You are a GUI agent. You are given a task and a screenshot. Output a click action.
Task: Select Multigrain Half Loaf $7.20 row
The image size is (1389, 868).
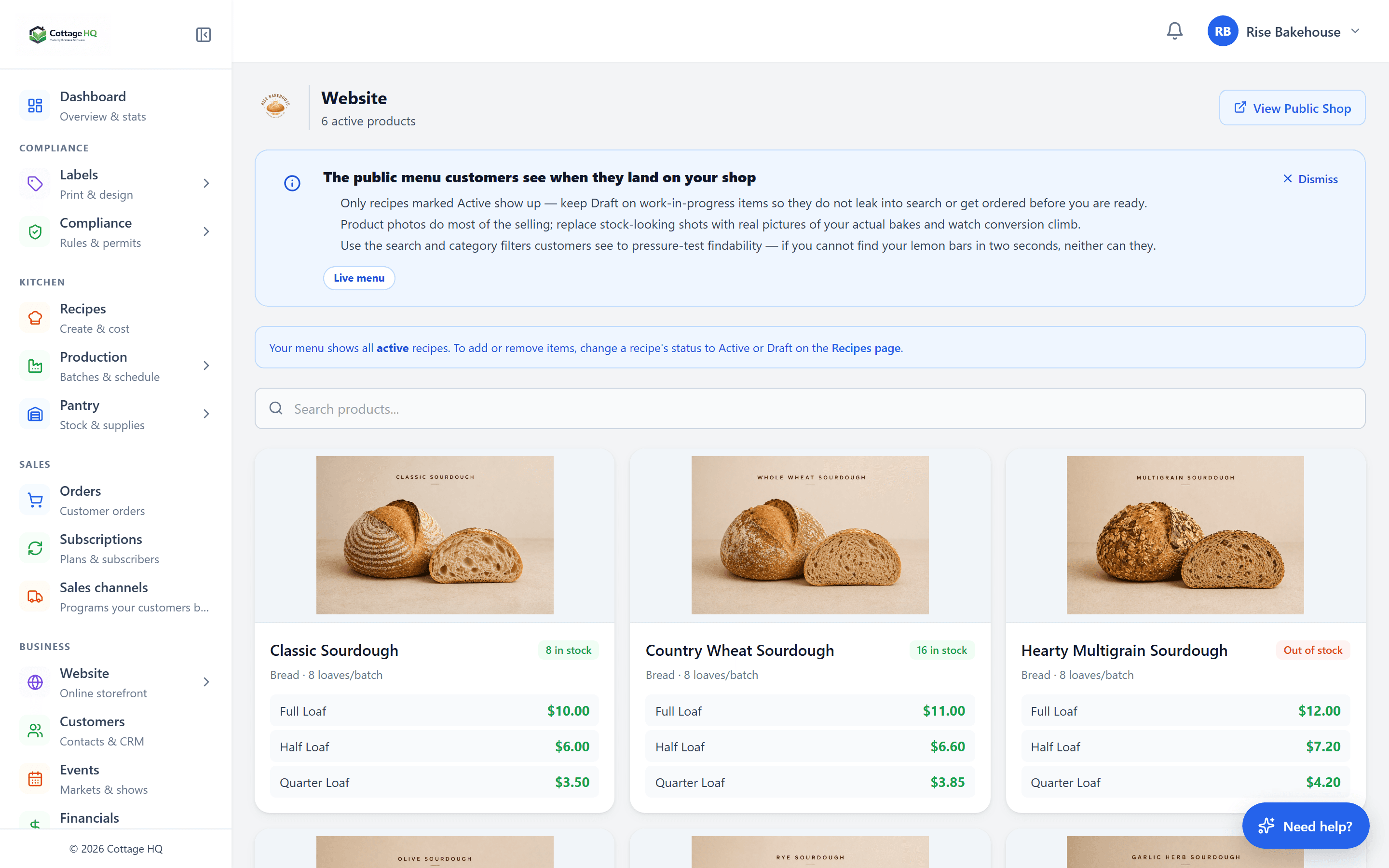pyautogui.click(x=1185, y=747)
